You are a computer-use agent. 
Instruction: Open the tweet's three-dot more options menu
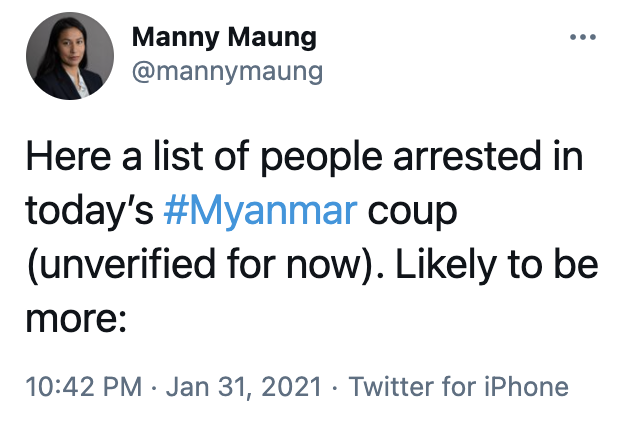click(x=583, y=37)
